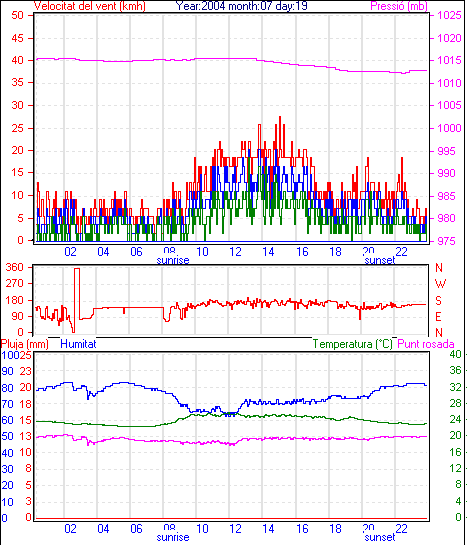Click the 'S' compass label on direction chart
Screen dimensions: 467x545
(x=439, y=300)
